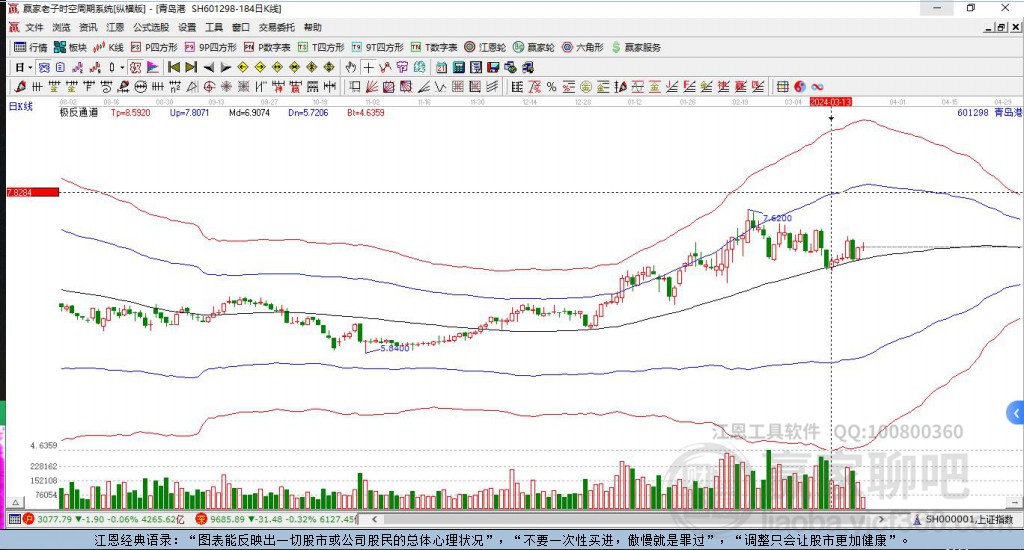The height and width of the screenshot is (550, 1024).
Task: Click the blue side panel expand arrow
Action: point(1016,413)
